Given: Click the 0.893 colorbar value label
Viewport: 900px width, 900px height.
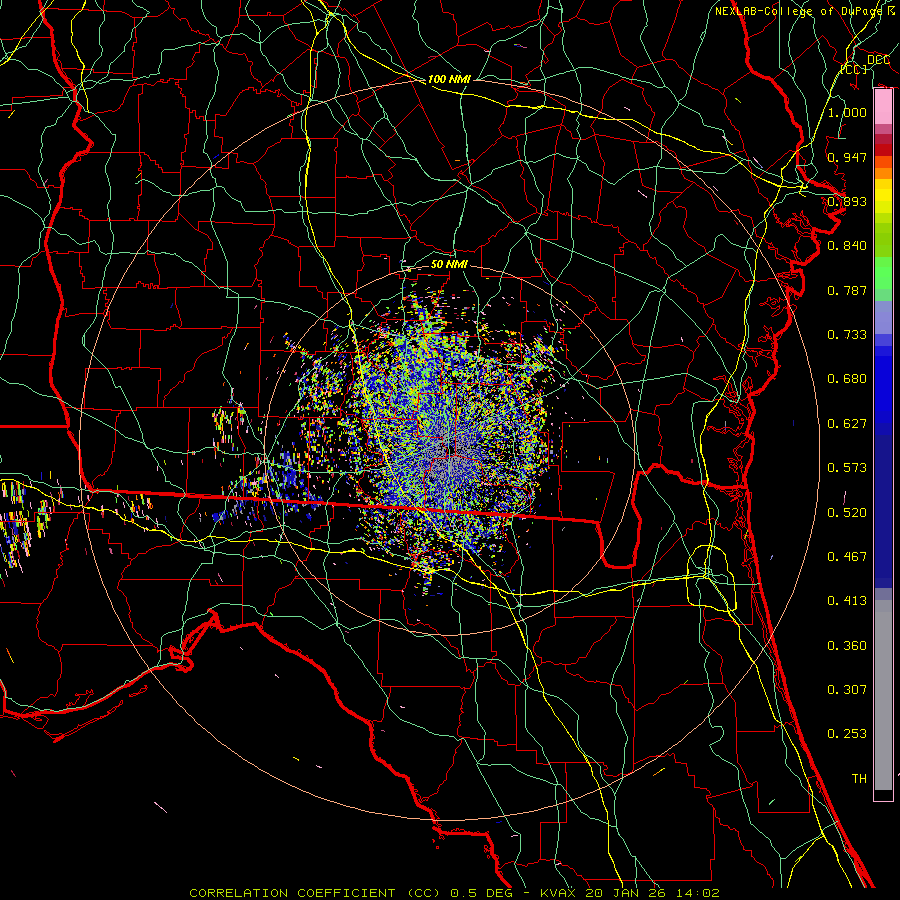Looking at the screenshot, I should 847,201.
